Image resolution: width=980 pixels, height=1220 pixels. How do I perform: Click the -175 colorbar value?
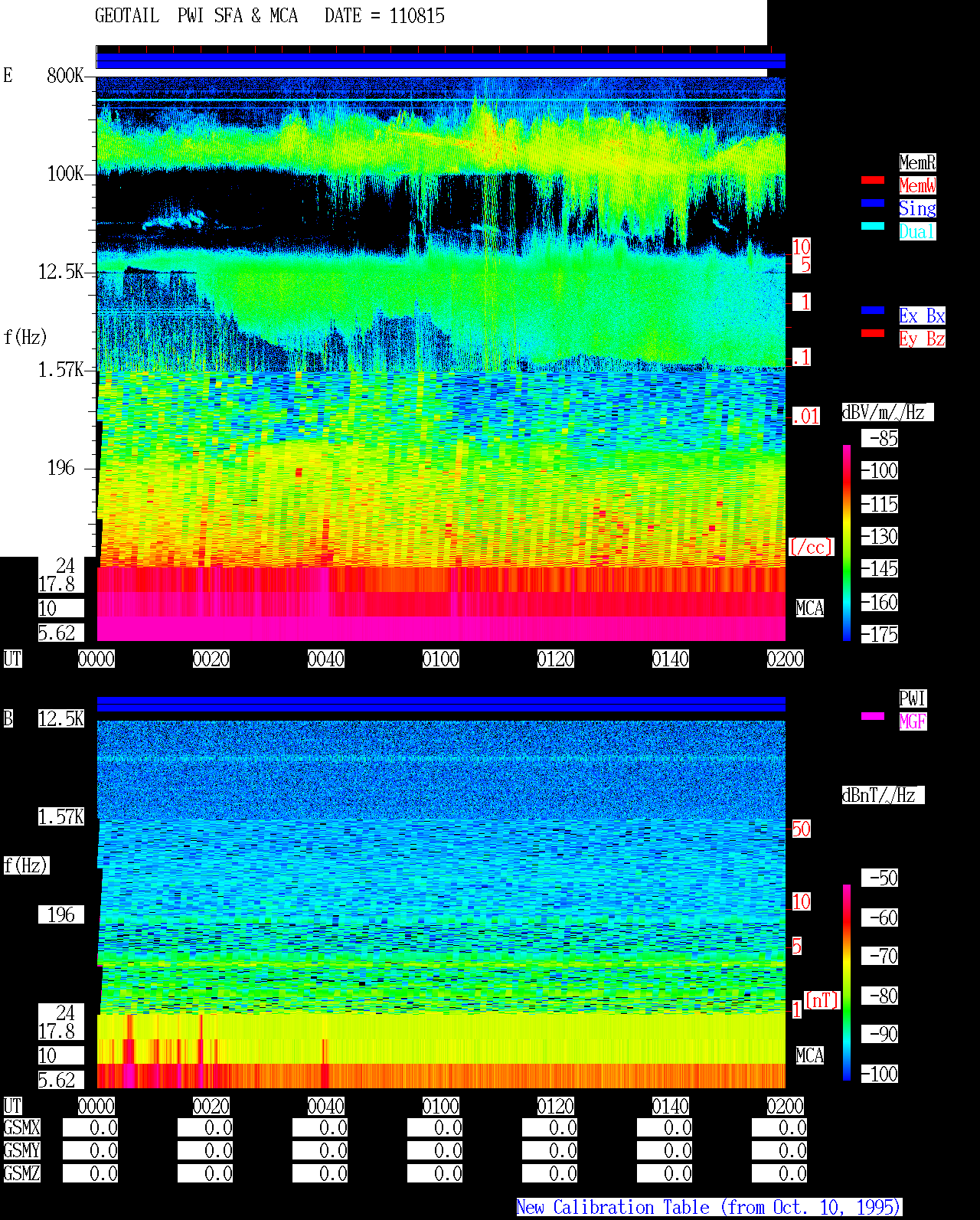coord(880,634)
